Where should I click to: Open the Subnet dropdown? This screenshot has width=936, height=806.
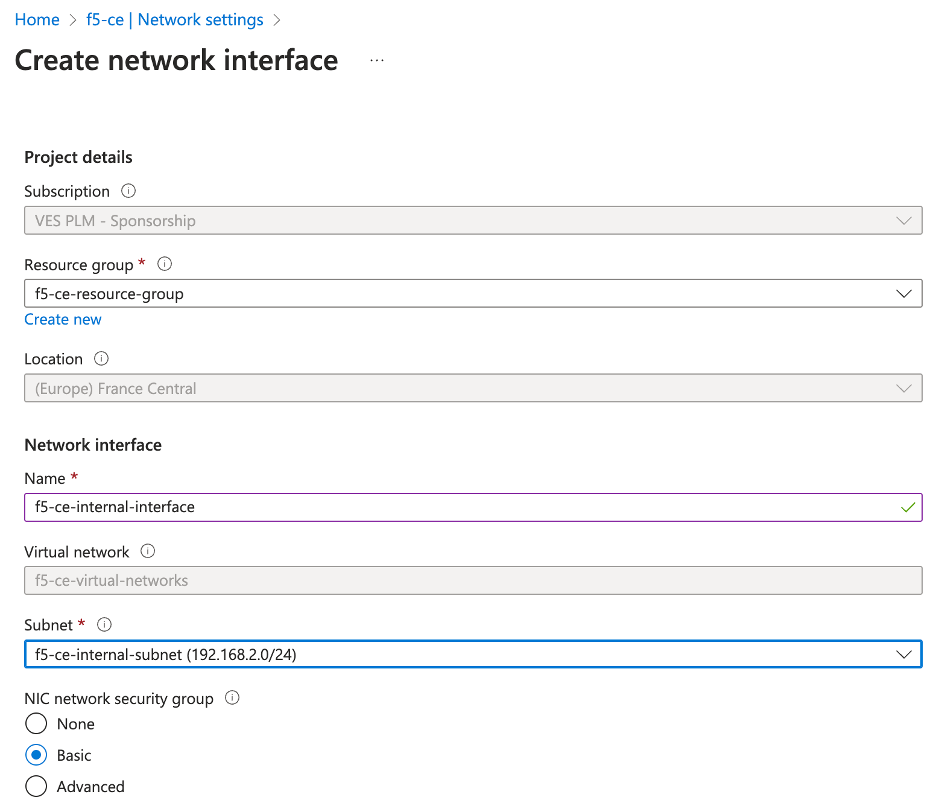[905, 654]
